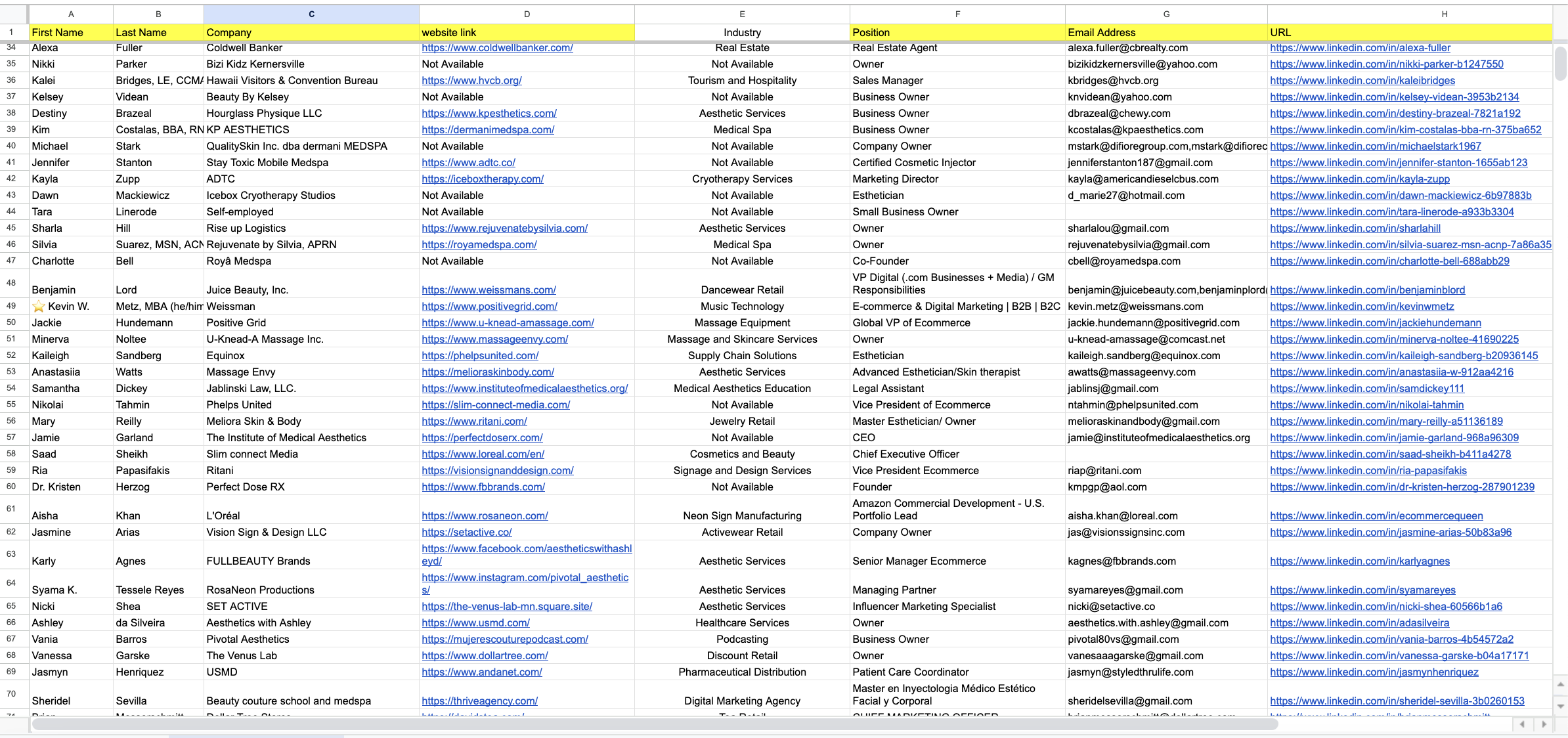
Task: Open the hvcb.org website link
Action: coord(471,80)
